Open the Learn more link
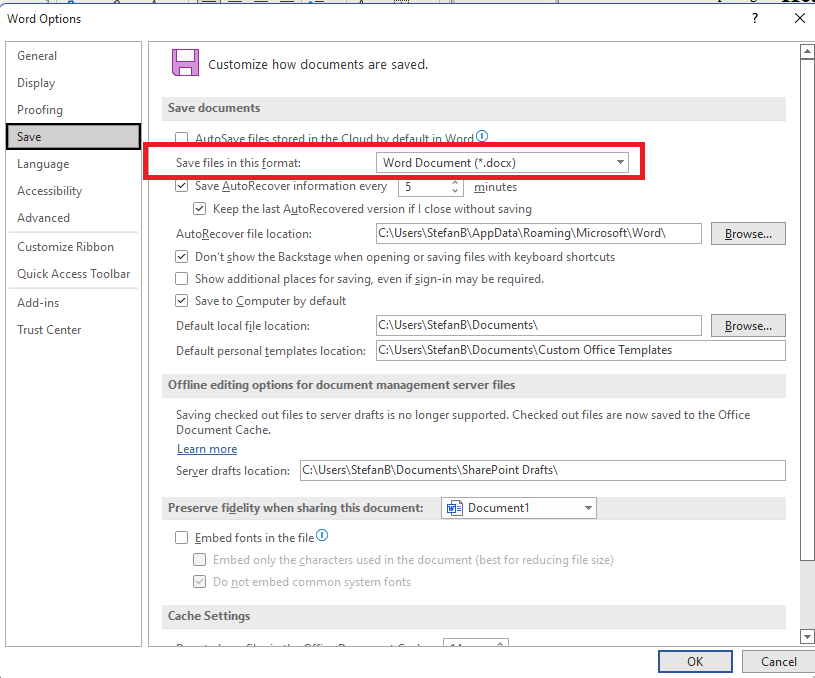The image size is (815, 678). [x=207, y=449]
